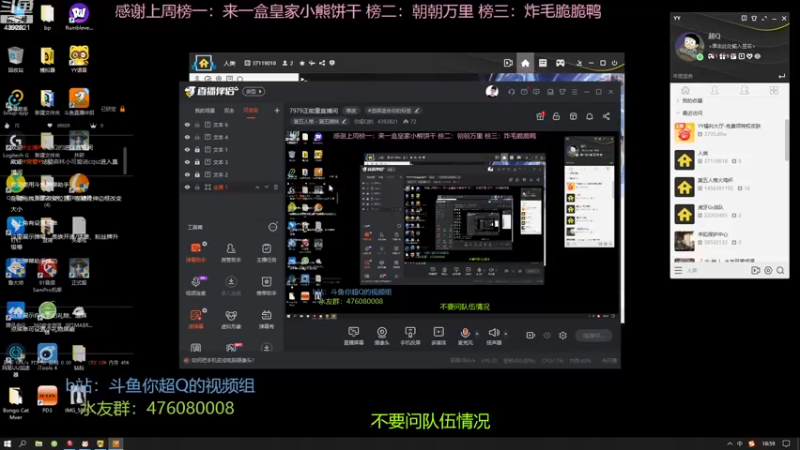Move 全屏 1 source down
800x450 pixels.
[266, 187]
